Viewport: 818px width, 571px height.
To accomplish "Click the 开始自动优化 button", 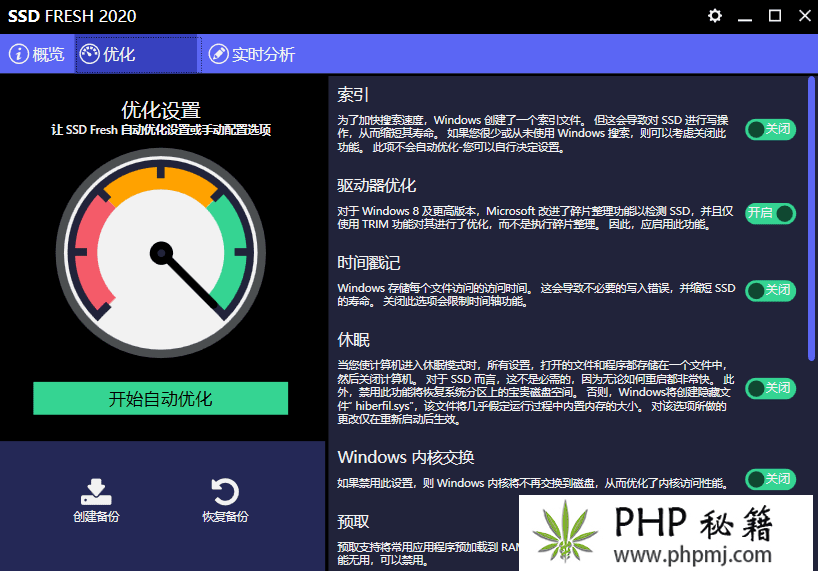I will click(x=161, y=398).
